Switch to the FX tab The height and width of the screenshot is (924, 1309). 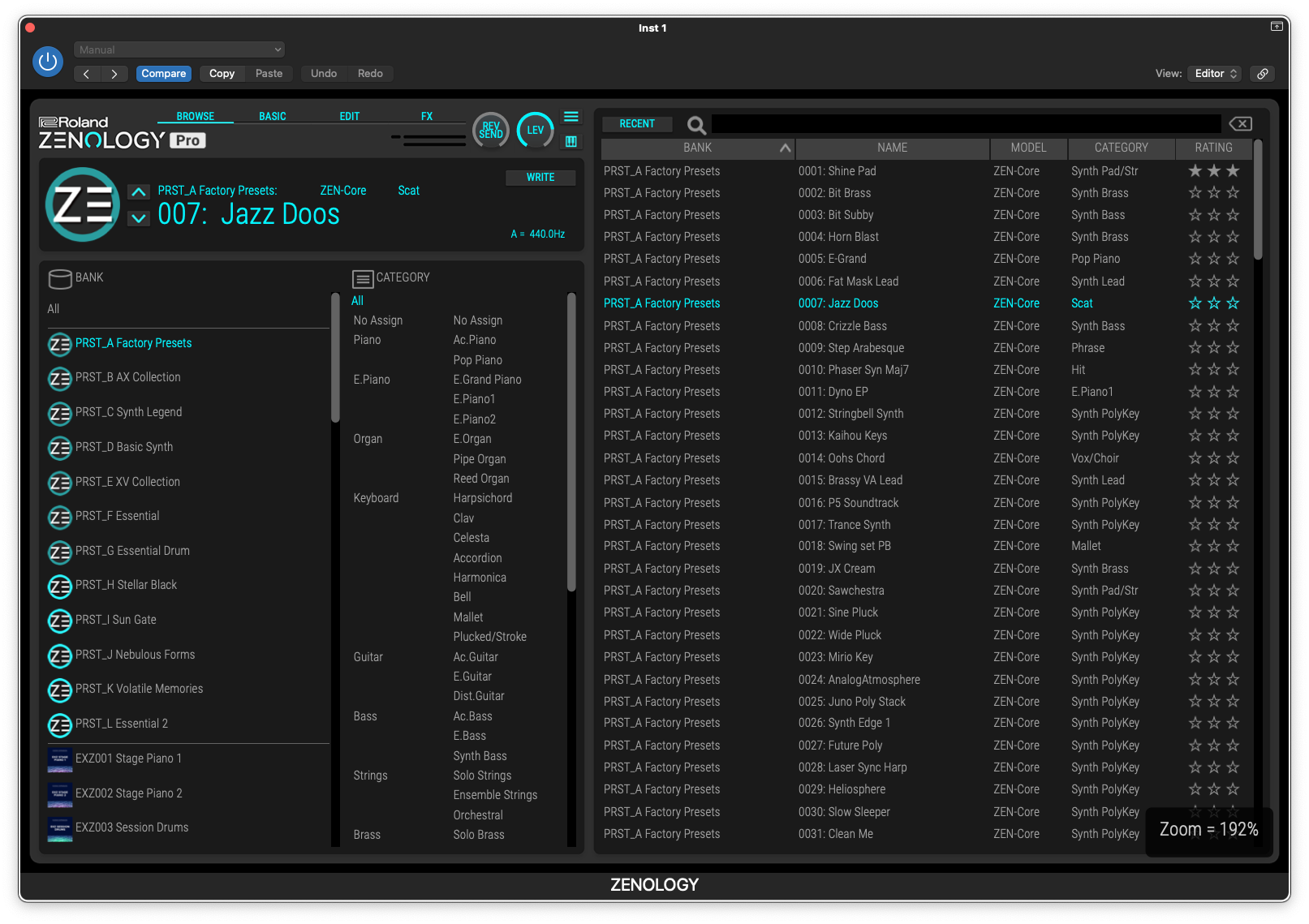(x=427, y=117)
